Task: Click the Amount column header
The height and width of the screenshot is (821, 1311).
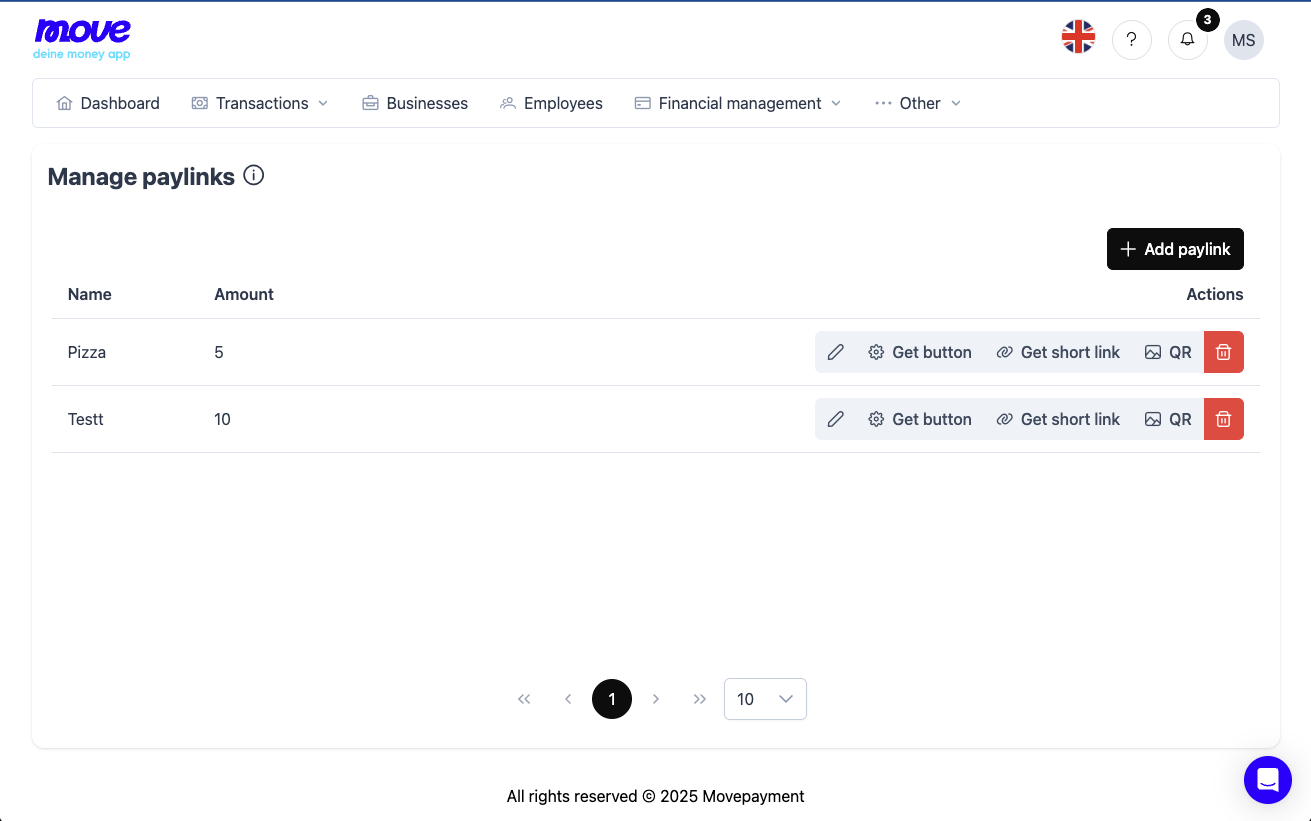Action: pos(244,294)
